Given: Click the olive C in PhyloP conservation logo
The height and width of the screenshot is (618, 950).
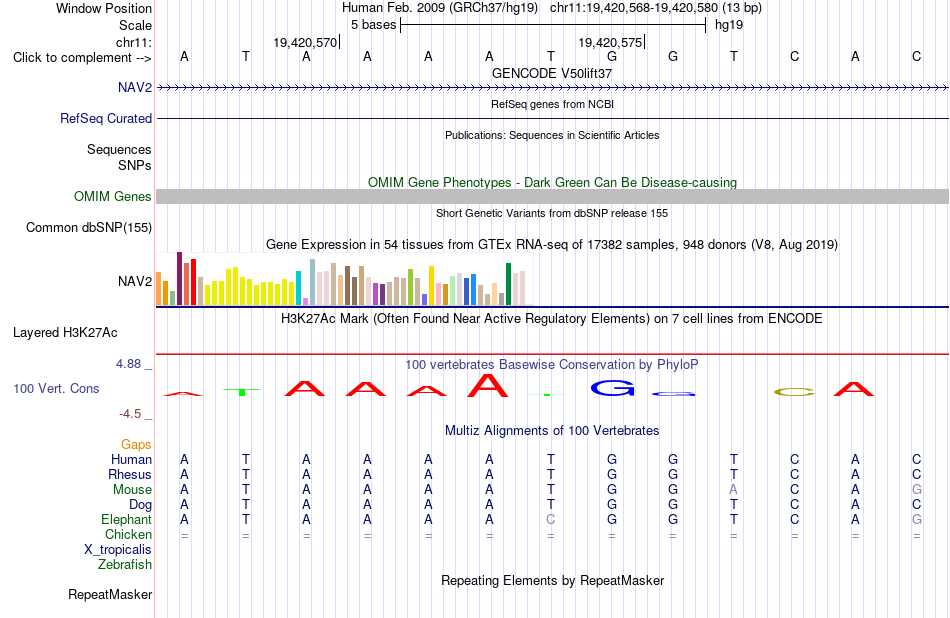Looking at the screenshot, I should coord(794,392).
